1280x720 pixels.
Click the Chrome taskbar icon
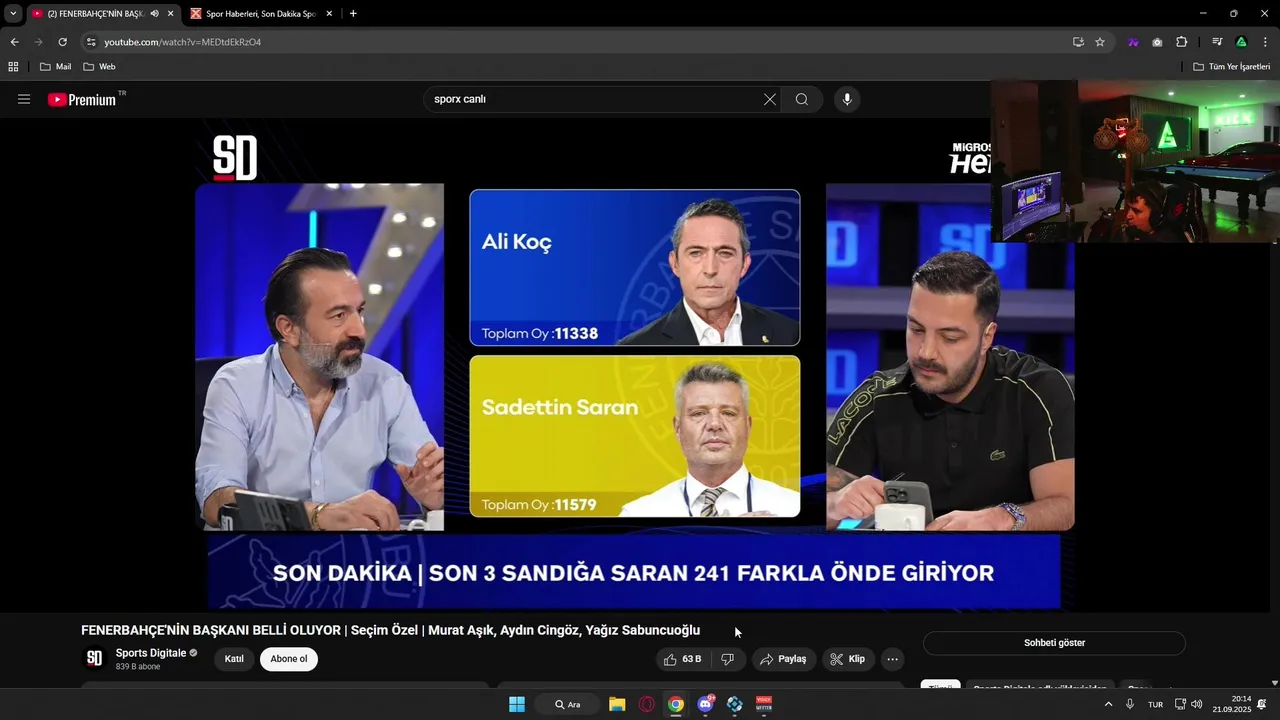click(x=676, y=704)
